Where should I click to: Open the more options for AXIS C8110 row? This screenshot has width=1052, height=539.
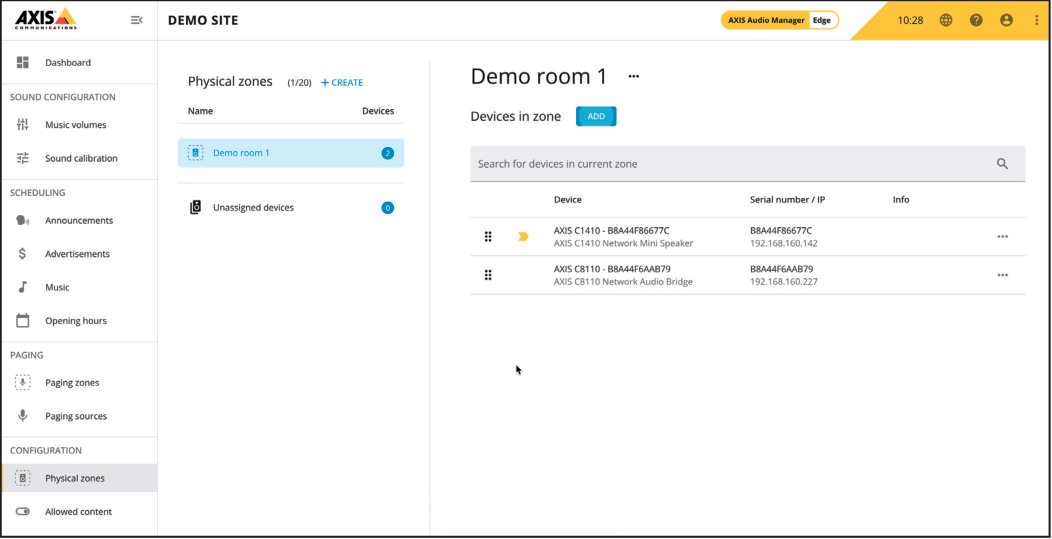click(x=1002, y=275)
